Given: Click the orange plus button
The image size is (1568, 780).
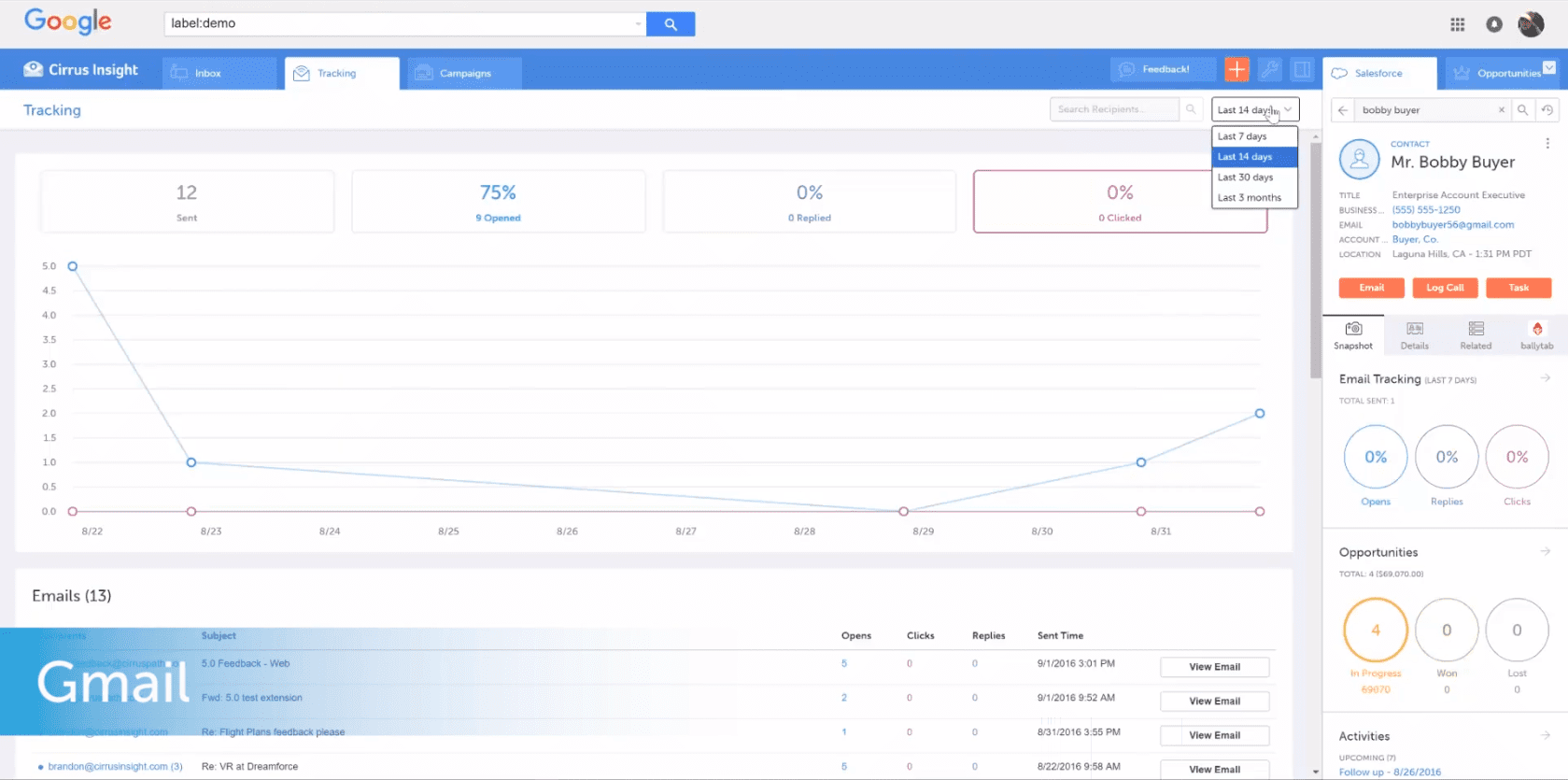Looking at the screenshot, I should (1236, 69).
